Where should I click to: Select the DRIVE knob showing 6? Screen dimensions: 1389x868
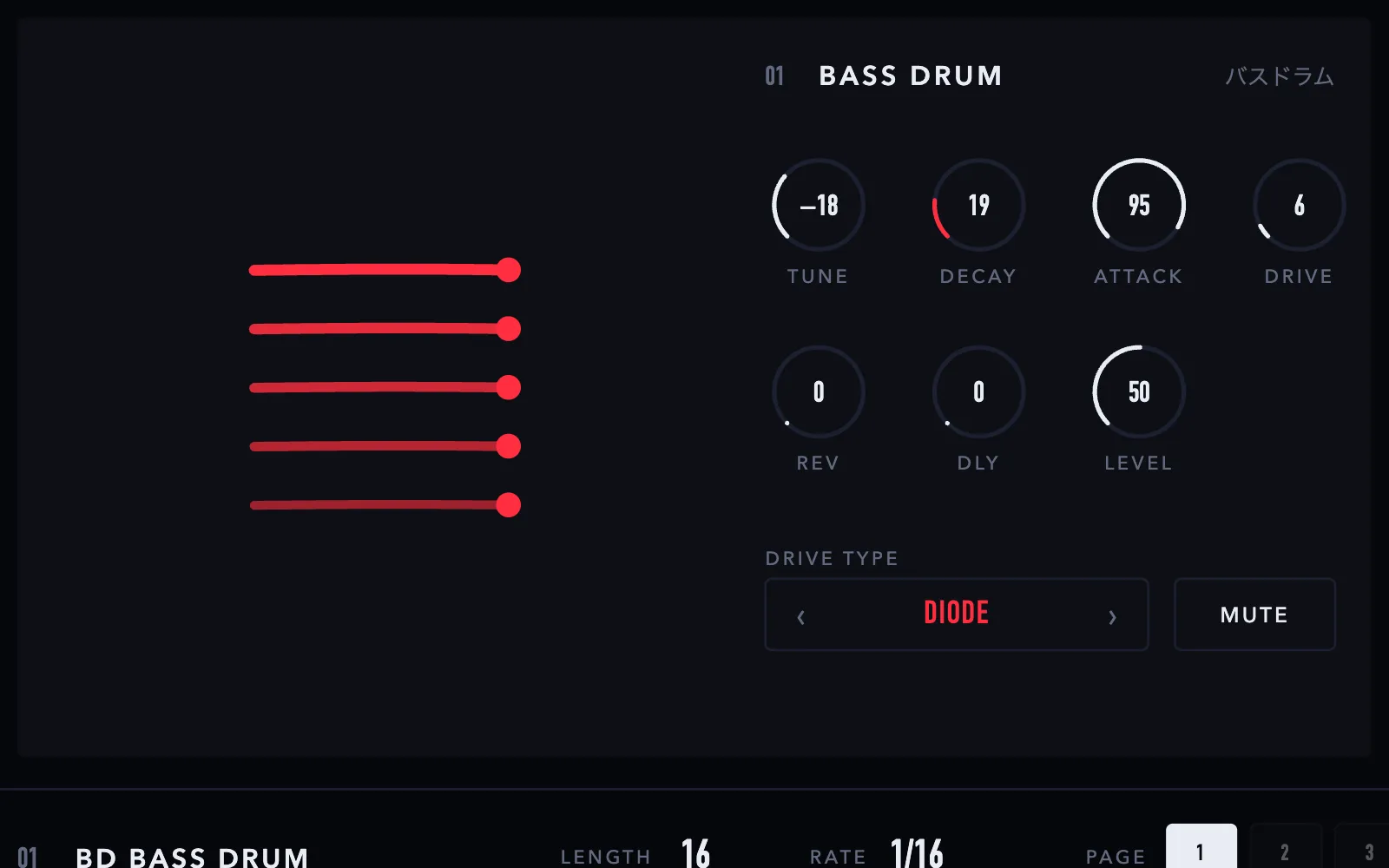[1299, 205]
